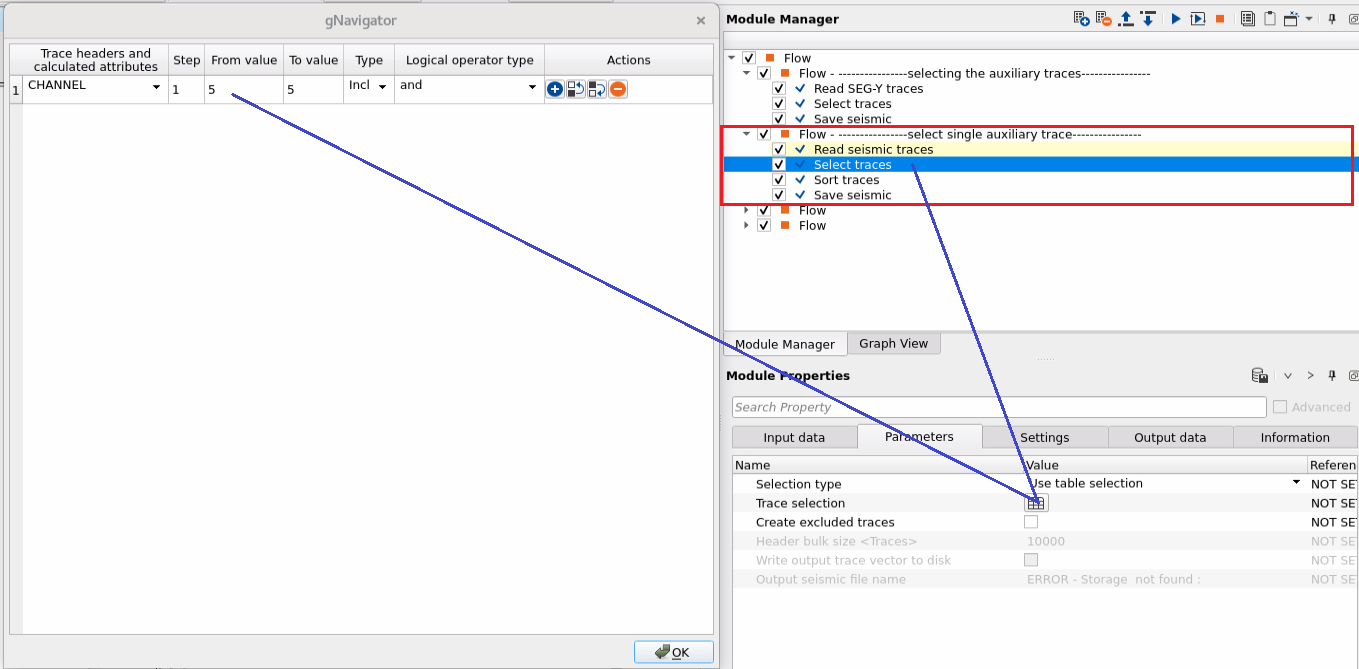Enable the Create excluded traces checkbox

point(1031,522)
